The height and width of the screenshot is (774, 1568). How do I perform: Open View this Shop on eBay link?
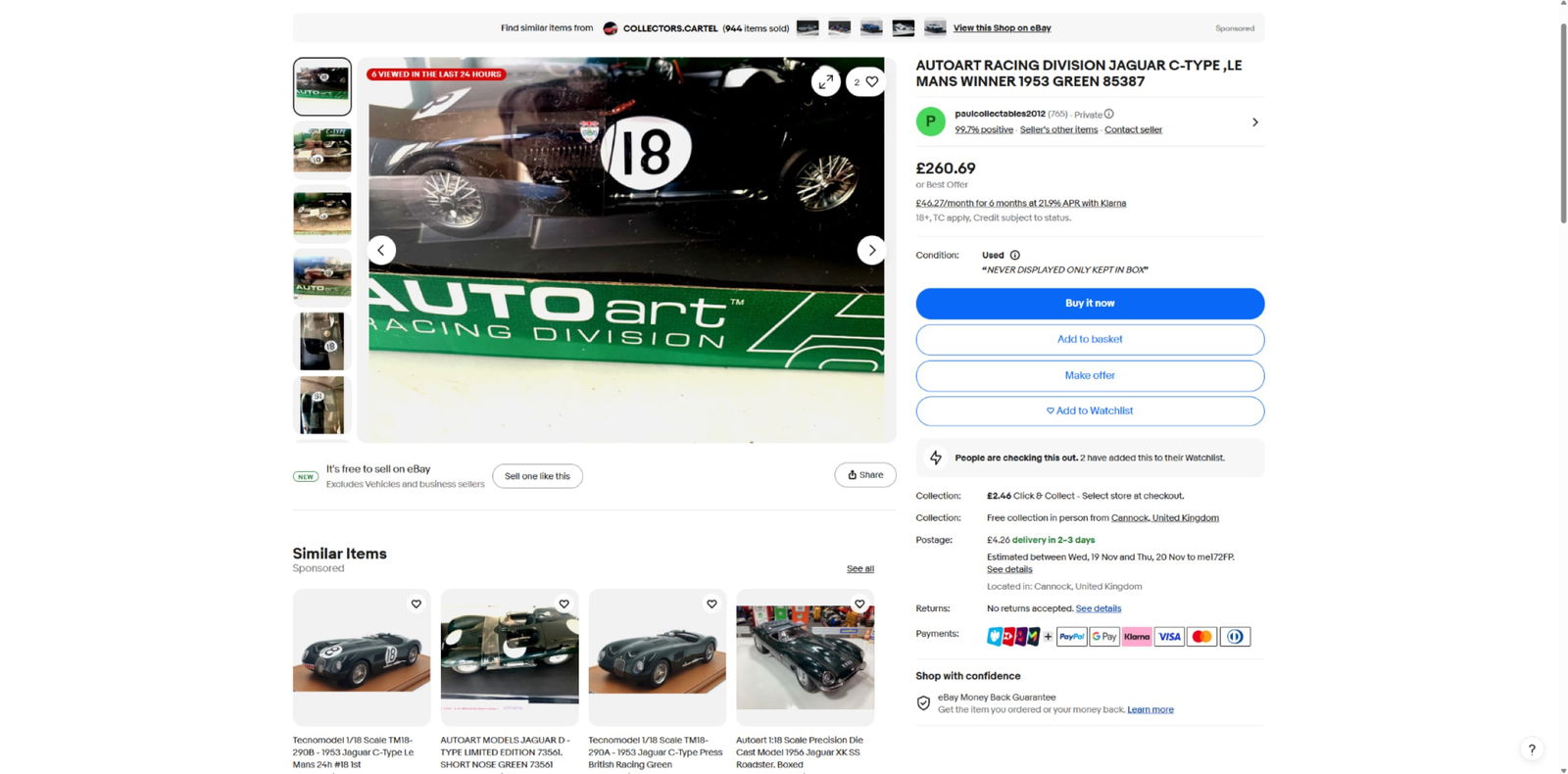pos(1002,28)
